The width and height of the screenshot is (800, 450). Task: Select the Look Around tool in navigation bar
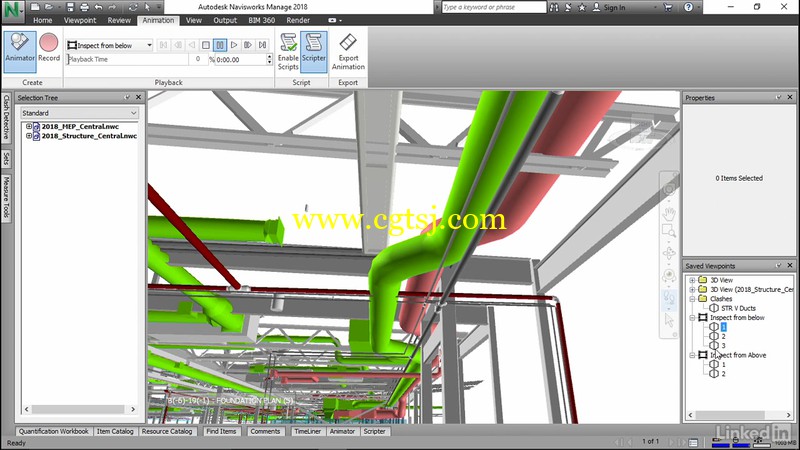669,276
